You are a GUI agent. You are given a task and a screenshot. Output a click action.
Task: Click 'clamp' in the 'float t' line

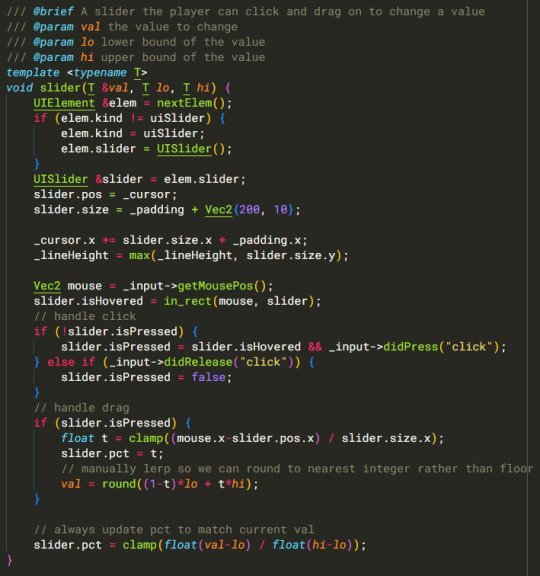pos(146,438)
